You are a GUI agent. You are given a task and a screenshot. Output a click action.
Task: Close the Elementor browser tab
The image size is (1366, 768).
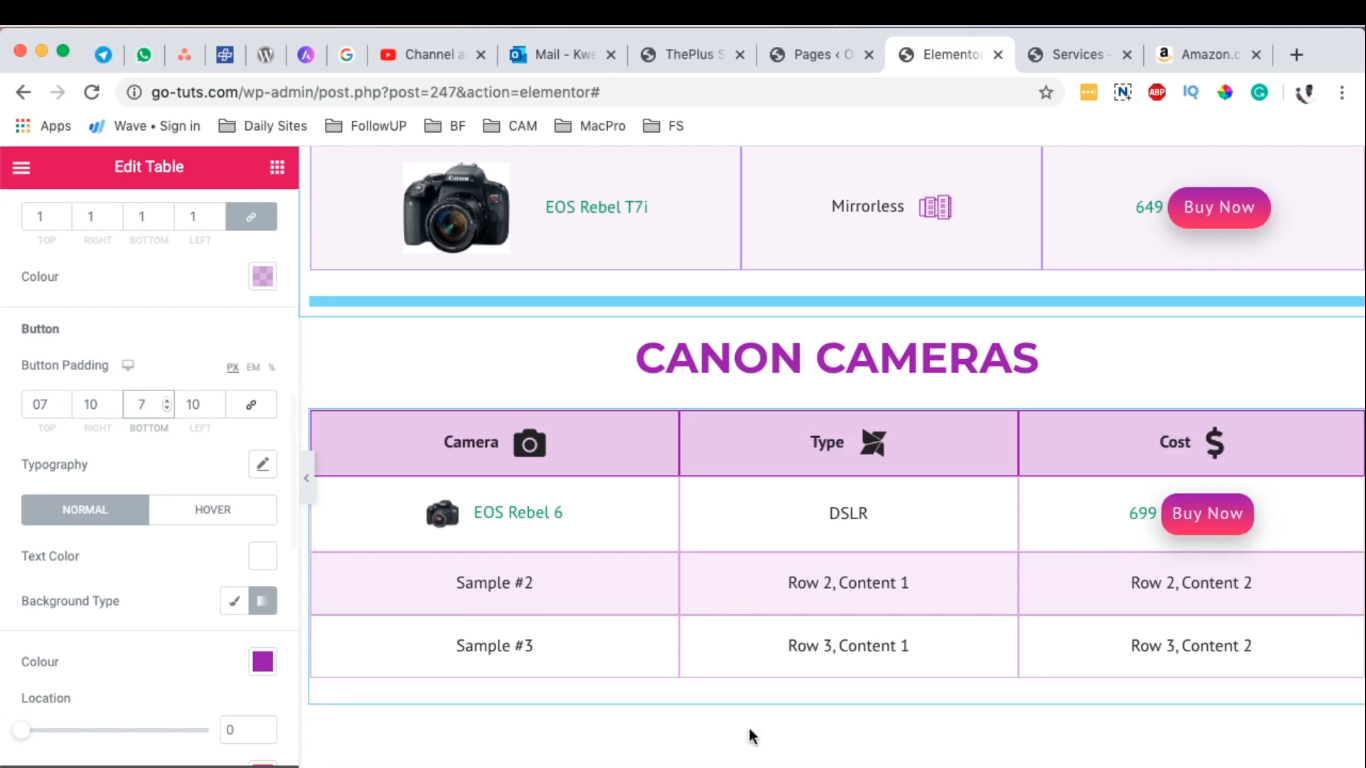pyautogui.click(x=998, y=55)
